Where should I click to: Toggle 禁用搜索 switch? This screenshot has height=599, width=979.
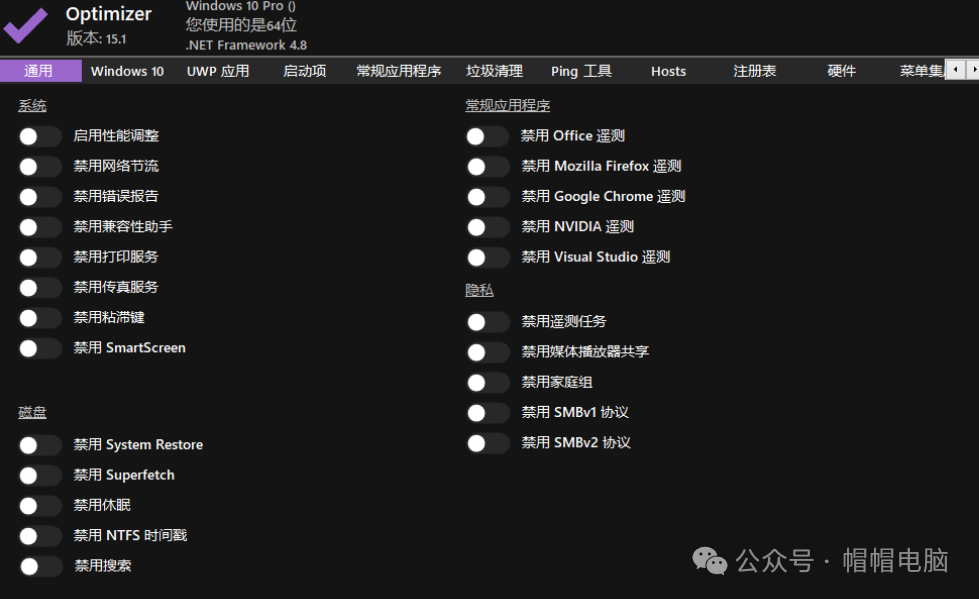point(41,567)
